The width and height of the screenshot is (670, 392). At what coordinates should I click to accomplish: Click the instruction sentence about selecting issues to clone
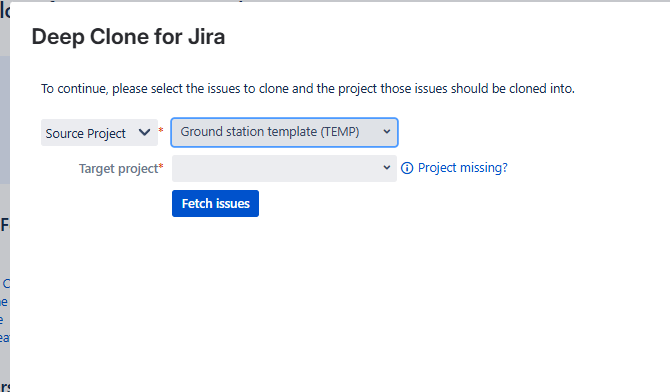pos(308,88)
